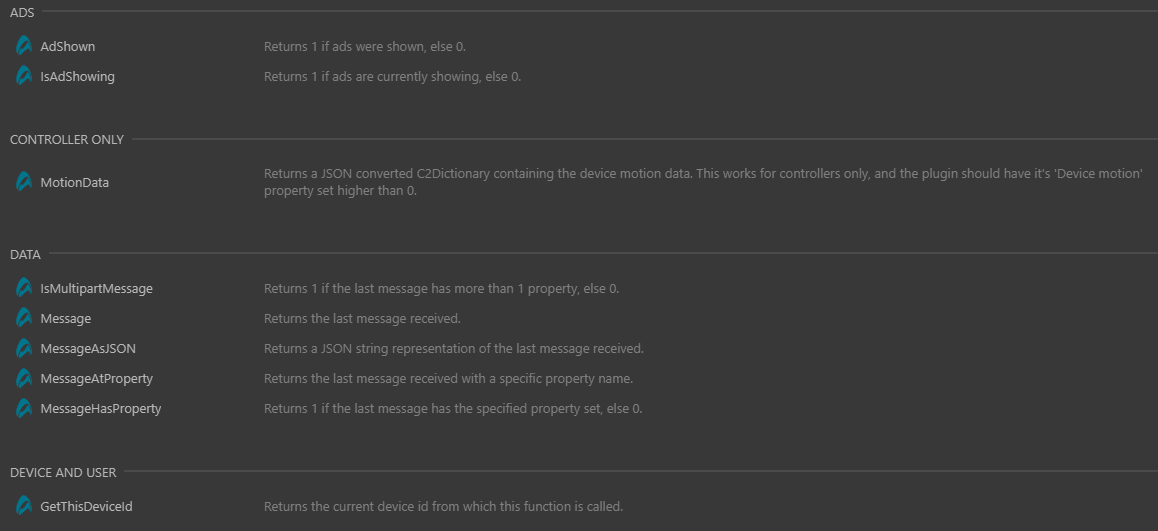Click the icon beside Message expression

24,318
